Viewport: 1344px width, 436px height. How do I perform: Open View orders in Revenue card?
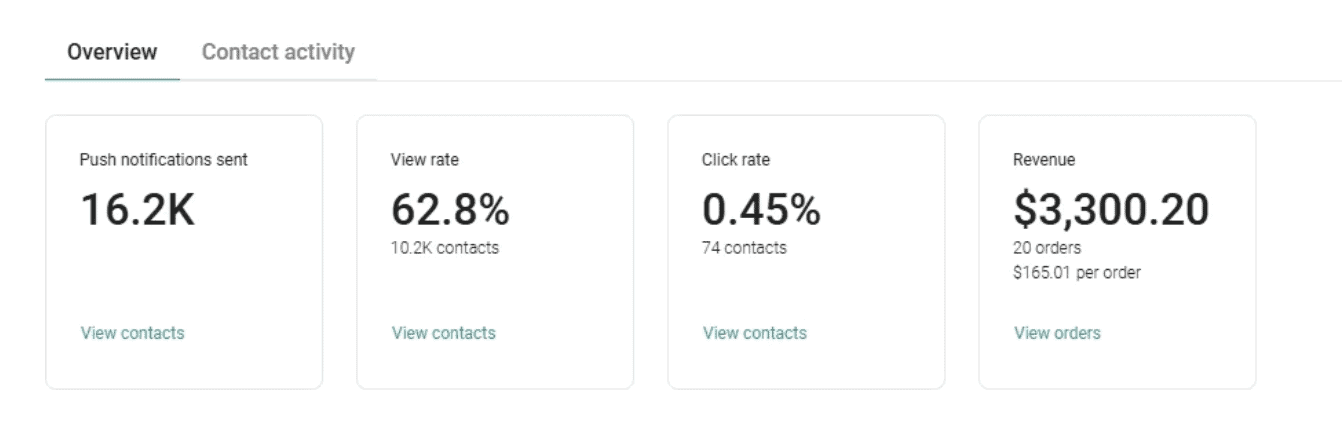click(1057, 333)
